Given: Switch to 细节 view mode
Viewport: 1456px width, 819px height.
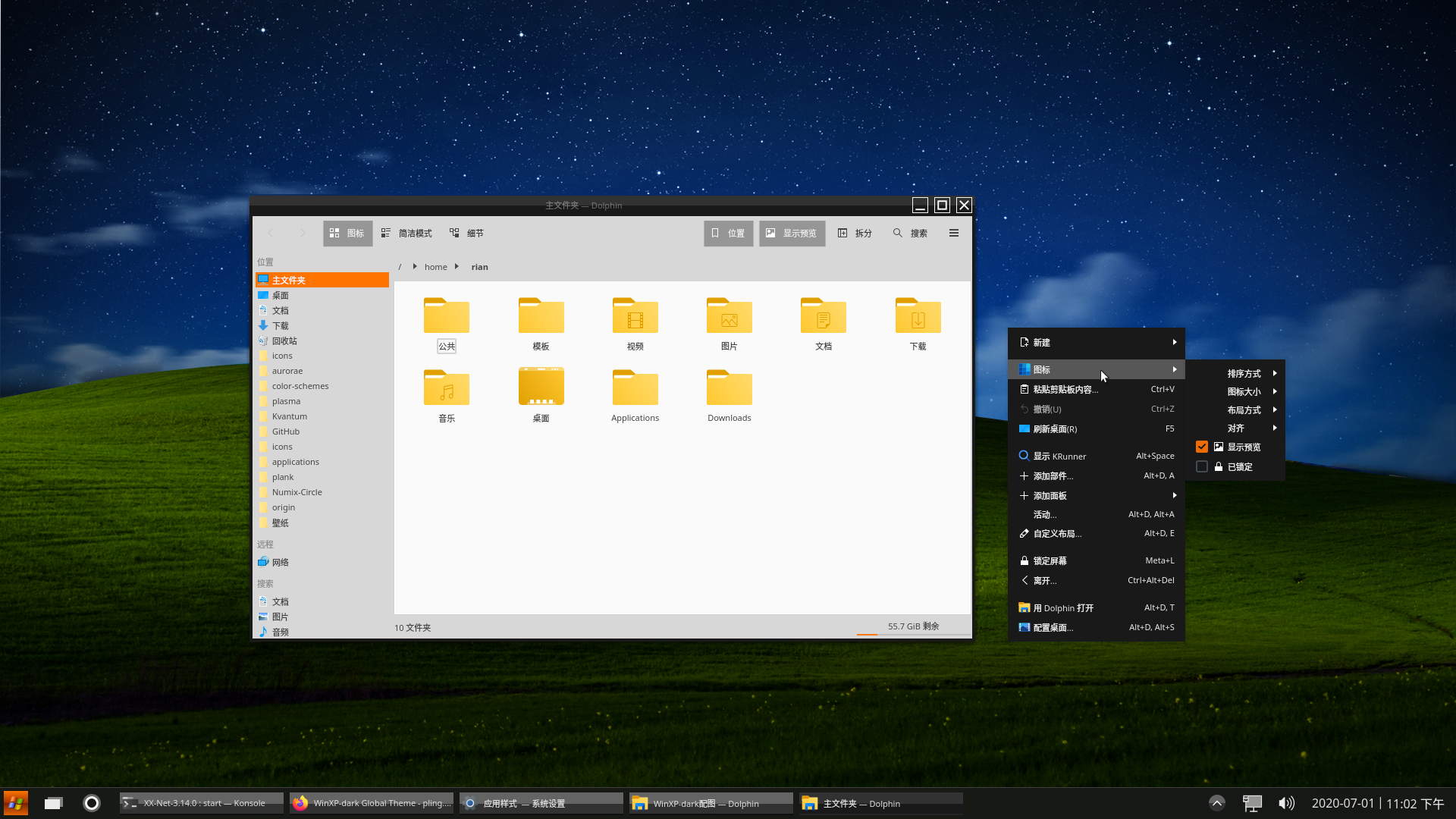Looking at the screenshot, I should pos(466,233).
